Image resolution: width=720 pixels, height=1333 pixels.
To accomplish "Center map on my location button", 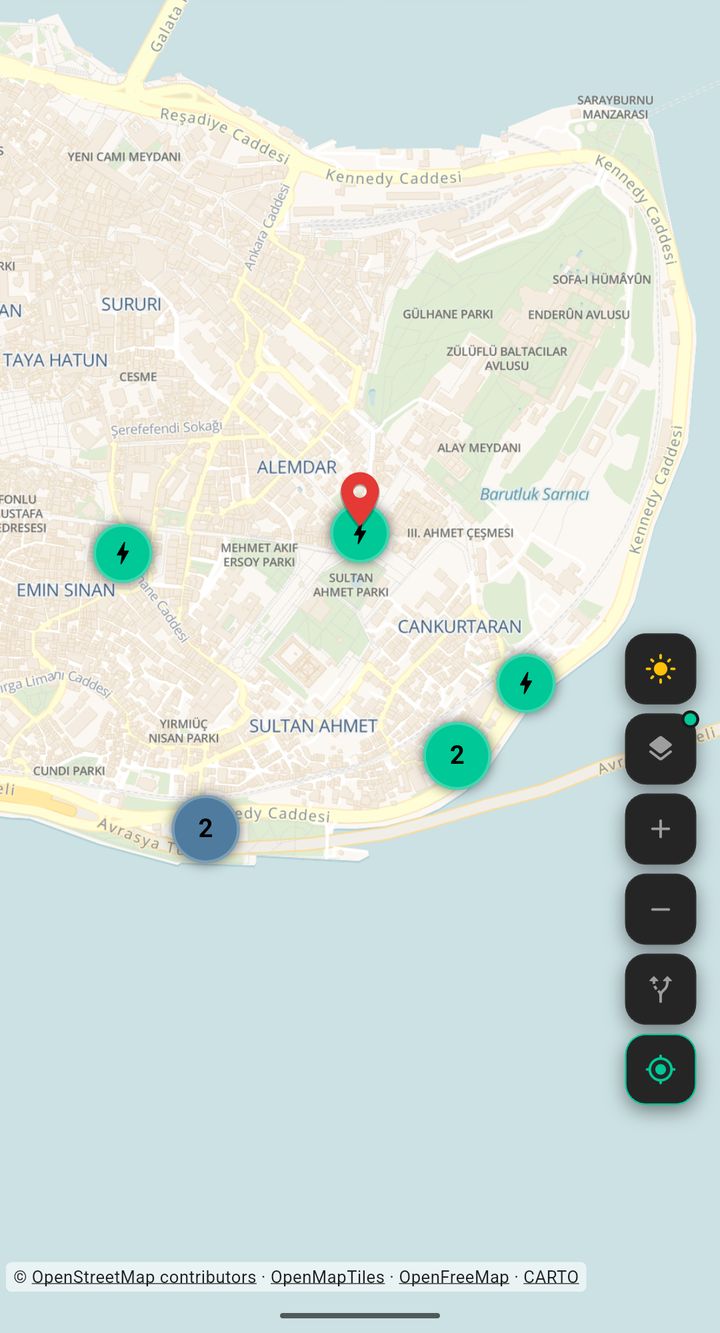I will [660, 1069].
